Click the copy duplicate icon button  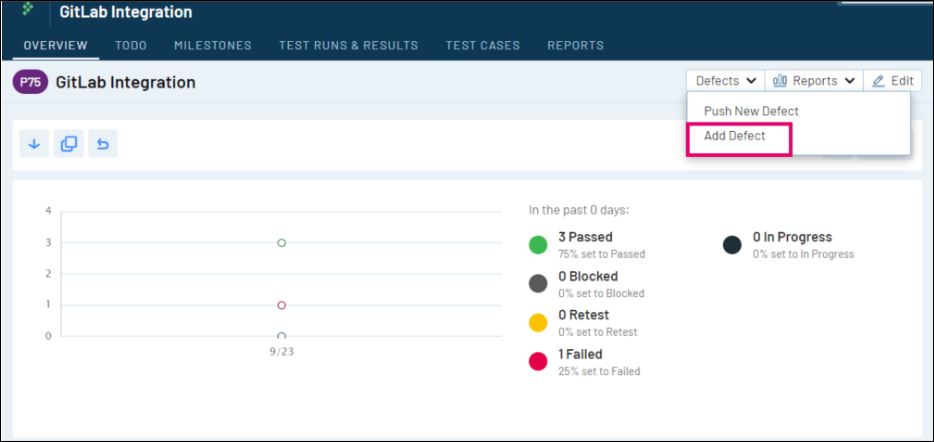click(68, 144)
